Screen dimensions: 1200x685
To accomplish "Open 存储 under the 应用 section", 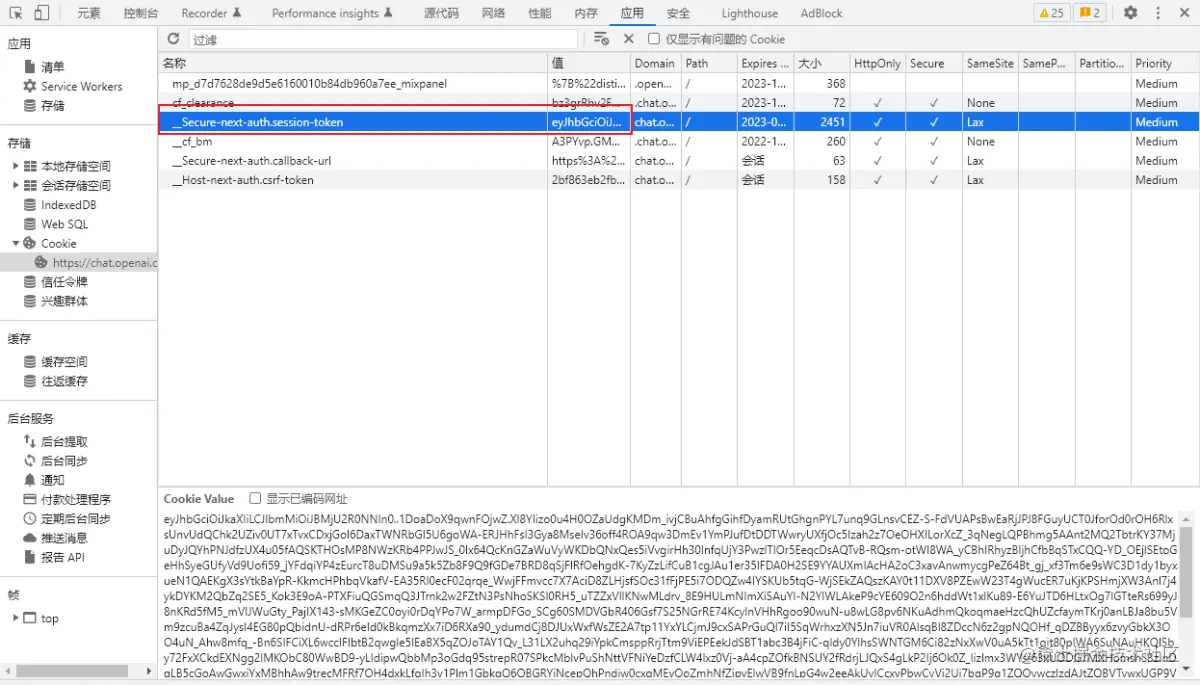I will 52,105.
